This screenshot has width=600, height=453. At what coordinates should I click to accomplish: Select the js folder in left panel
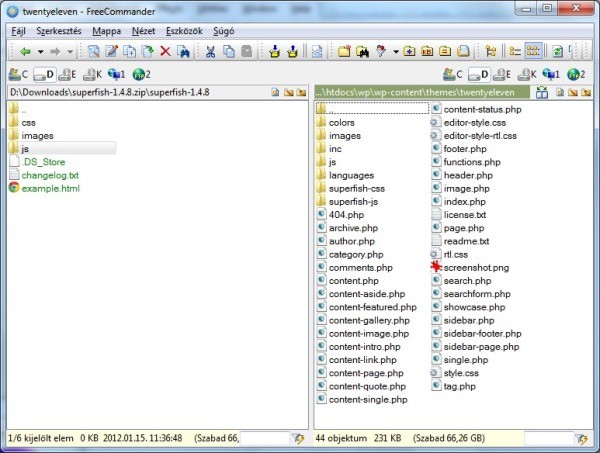[62, 148]
